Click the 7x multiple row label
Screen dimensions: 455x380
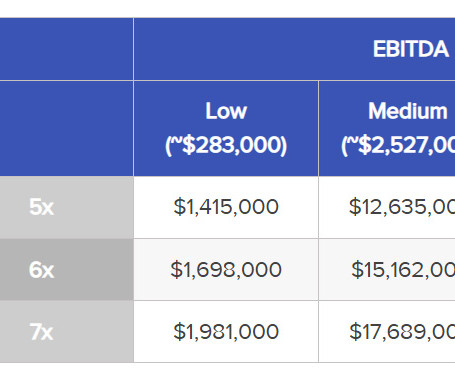click(x=67, y=332)
